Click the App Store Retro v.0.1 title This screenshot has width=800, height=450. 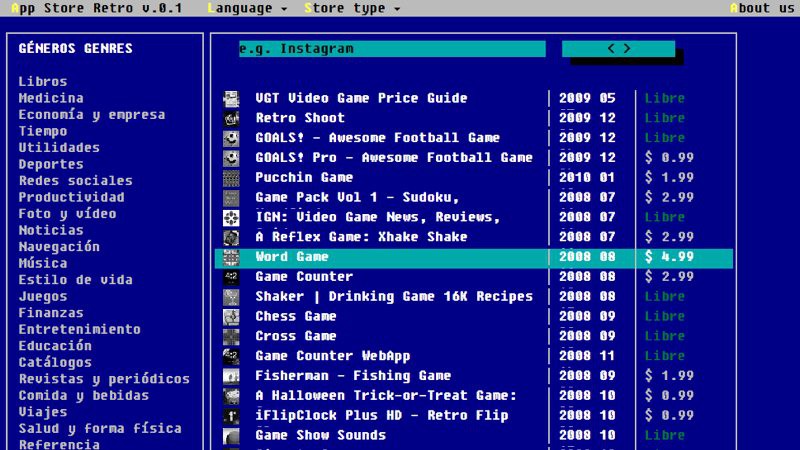(96, 8)
